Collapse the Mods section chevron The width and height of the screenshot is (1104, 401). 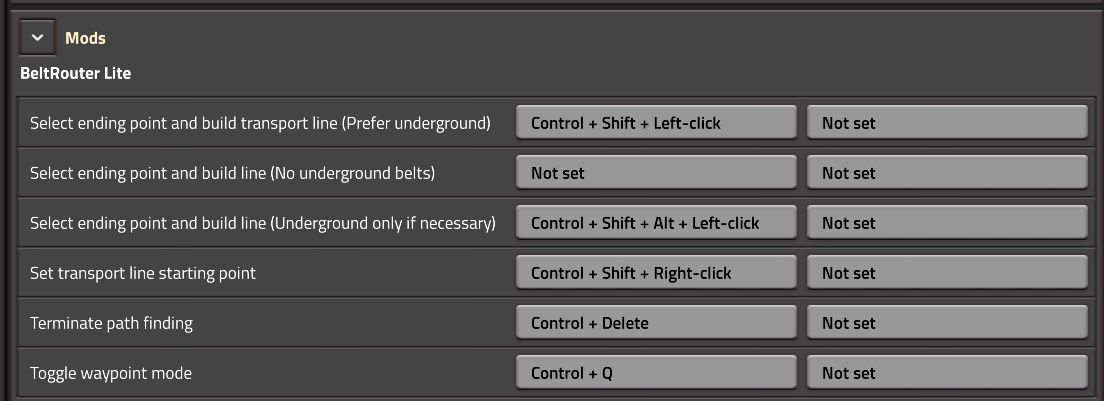pos(37,38)
